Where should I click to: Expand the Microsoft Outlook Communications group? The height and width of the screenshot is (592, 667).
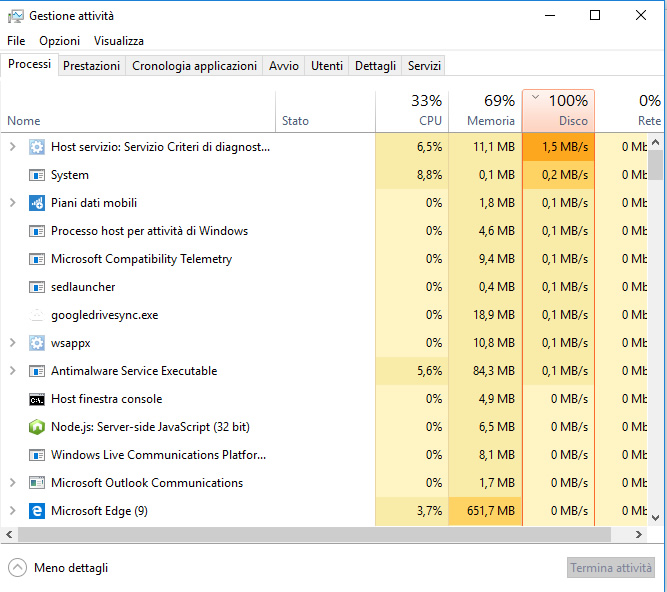pos(13,483)
